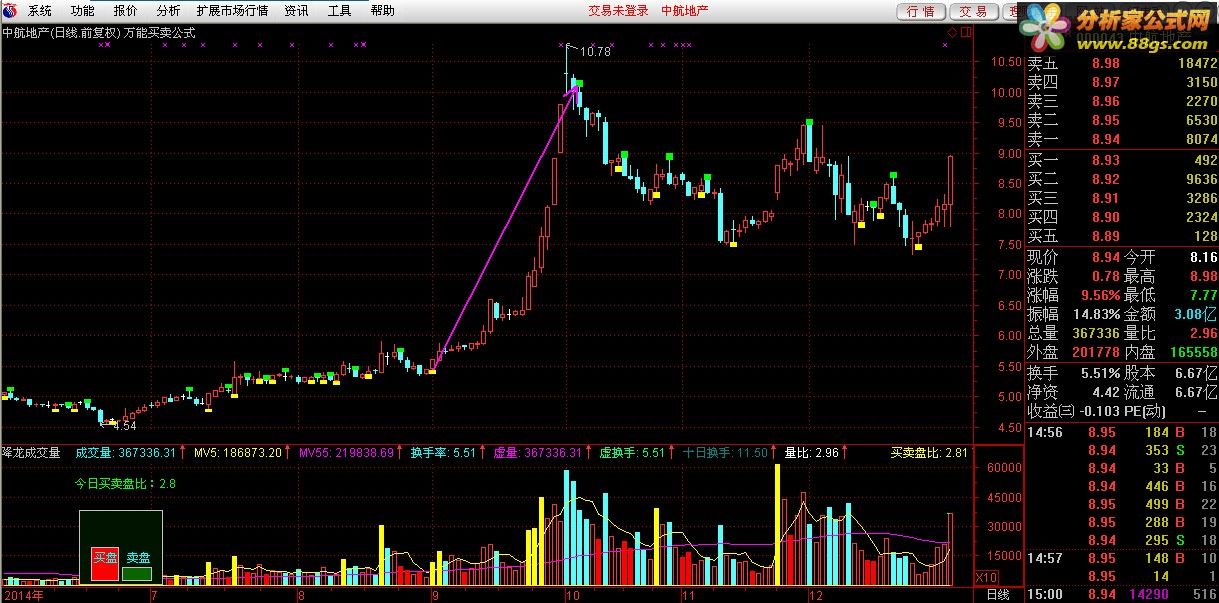Click the 换手率: 5.51 indicator value
This screenshot has height=603, width=1219.
443,453
